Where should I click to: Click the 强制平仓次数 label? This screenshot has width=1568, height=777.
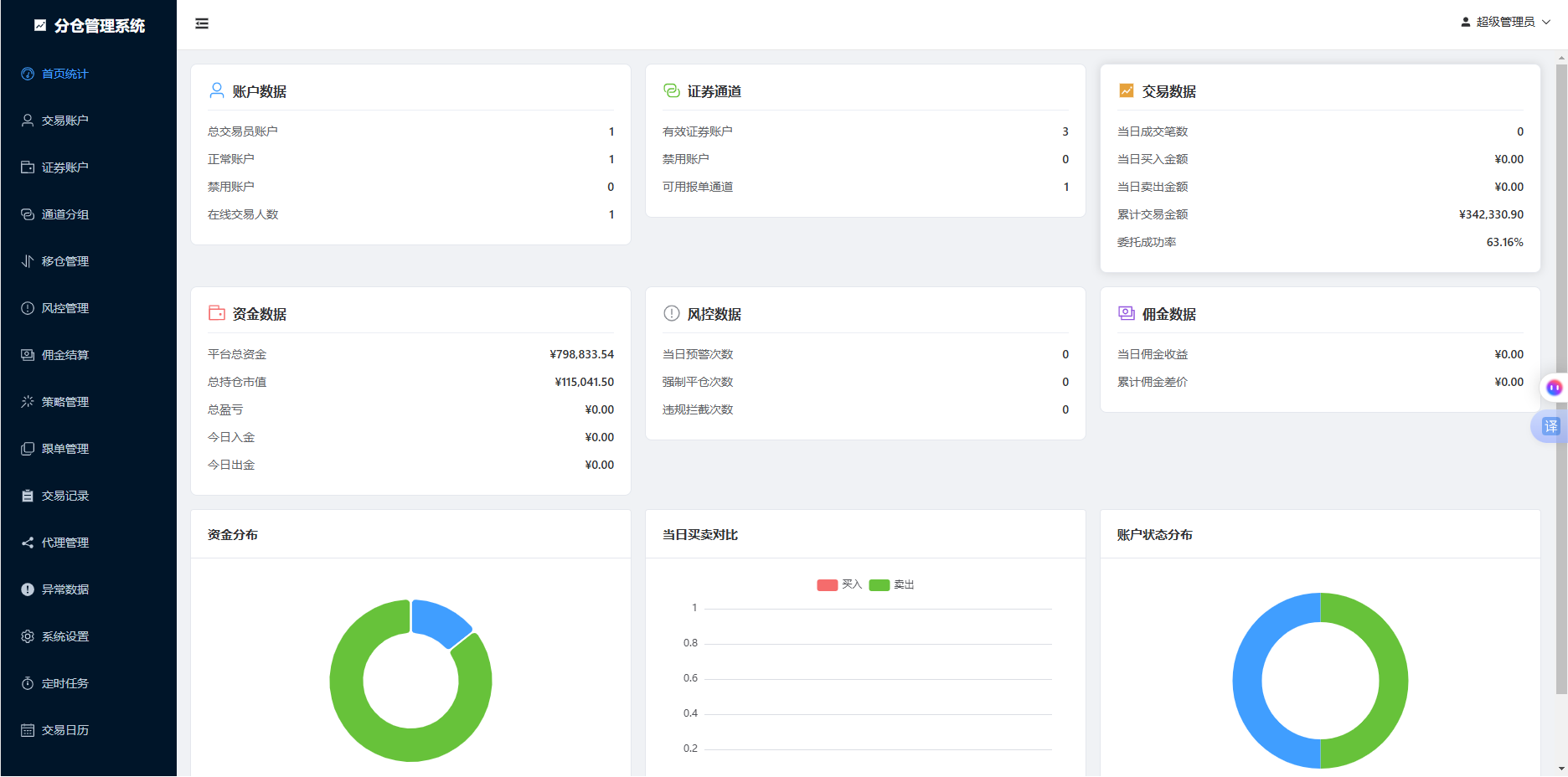[698, 382]
